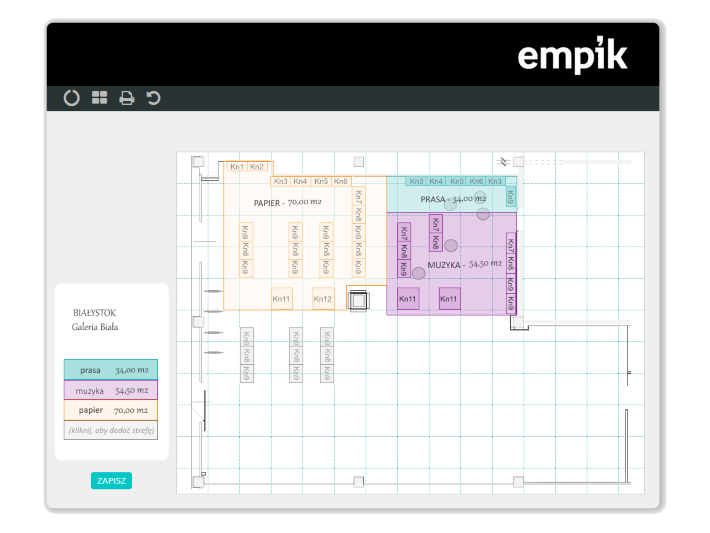This screenshot has width=710, height=533.
Task: Open the grid view icon
Action: click(x=100, y=98)
